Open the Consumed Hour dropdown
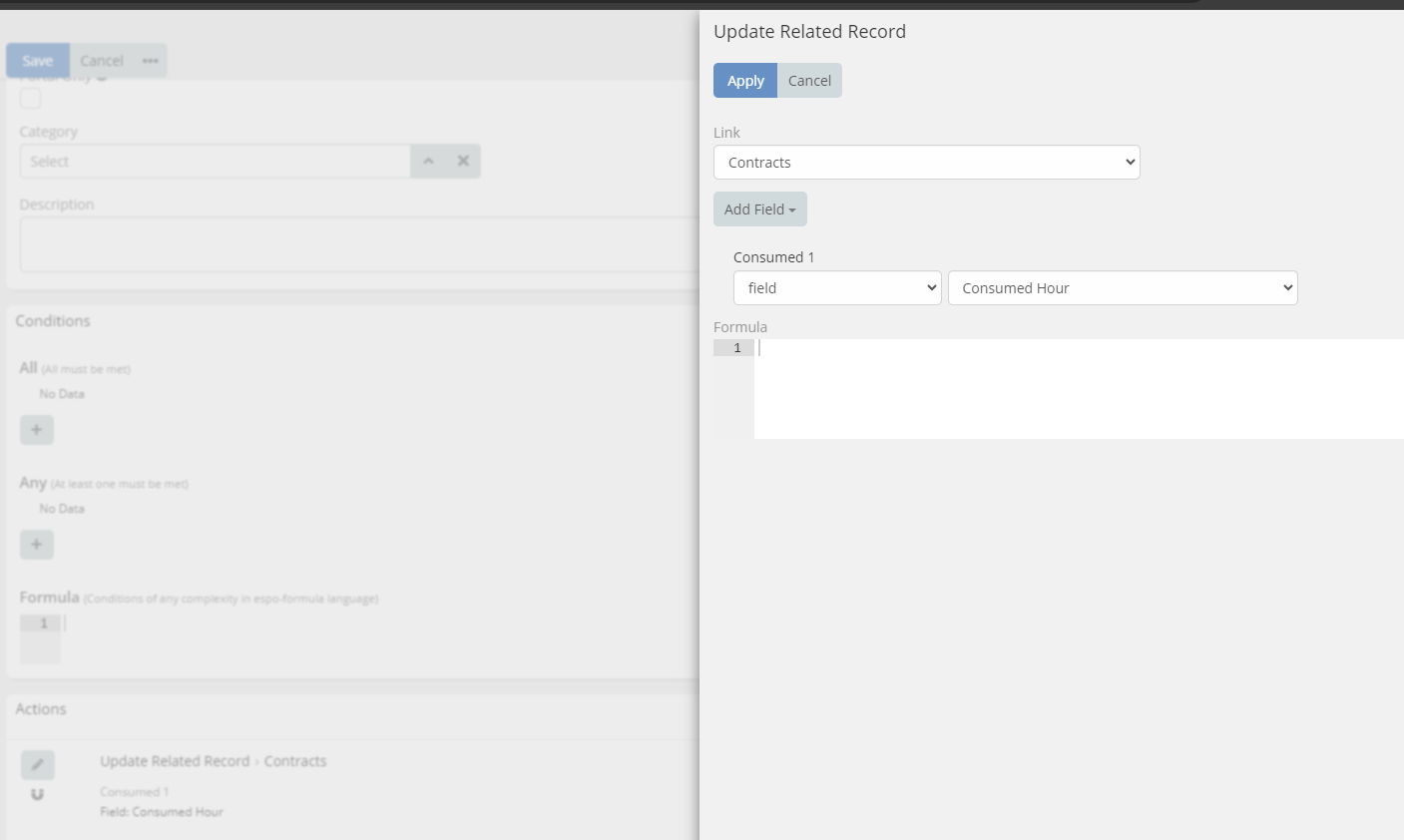Viewport: 1404px width, 840px height. pos(1122,288)
